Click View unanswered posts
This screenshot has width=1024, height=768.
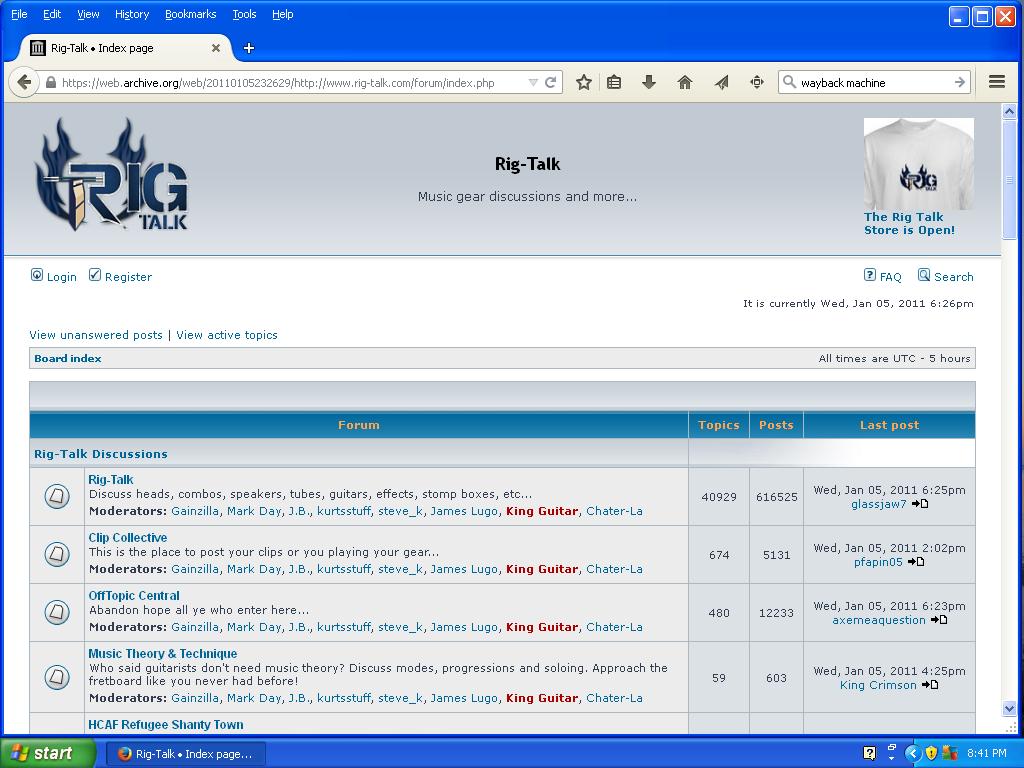pyautogui.click(x=96, y=335)
